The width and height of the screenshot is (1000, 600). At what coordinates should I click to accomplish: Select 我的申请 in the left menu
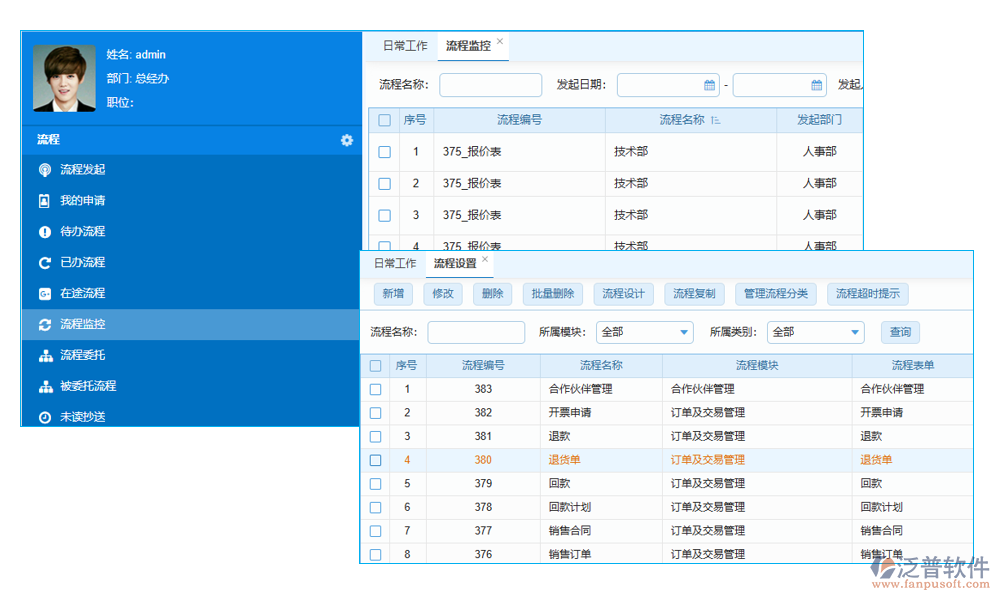click(x=85, y=200)
